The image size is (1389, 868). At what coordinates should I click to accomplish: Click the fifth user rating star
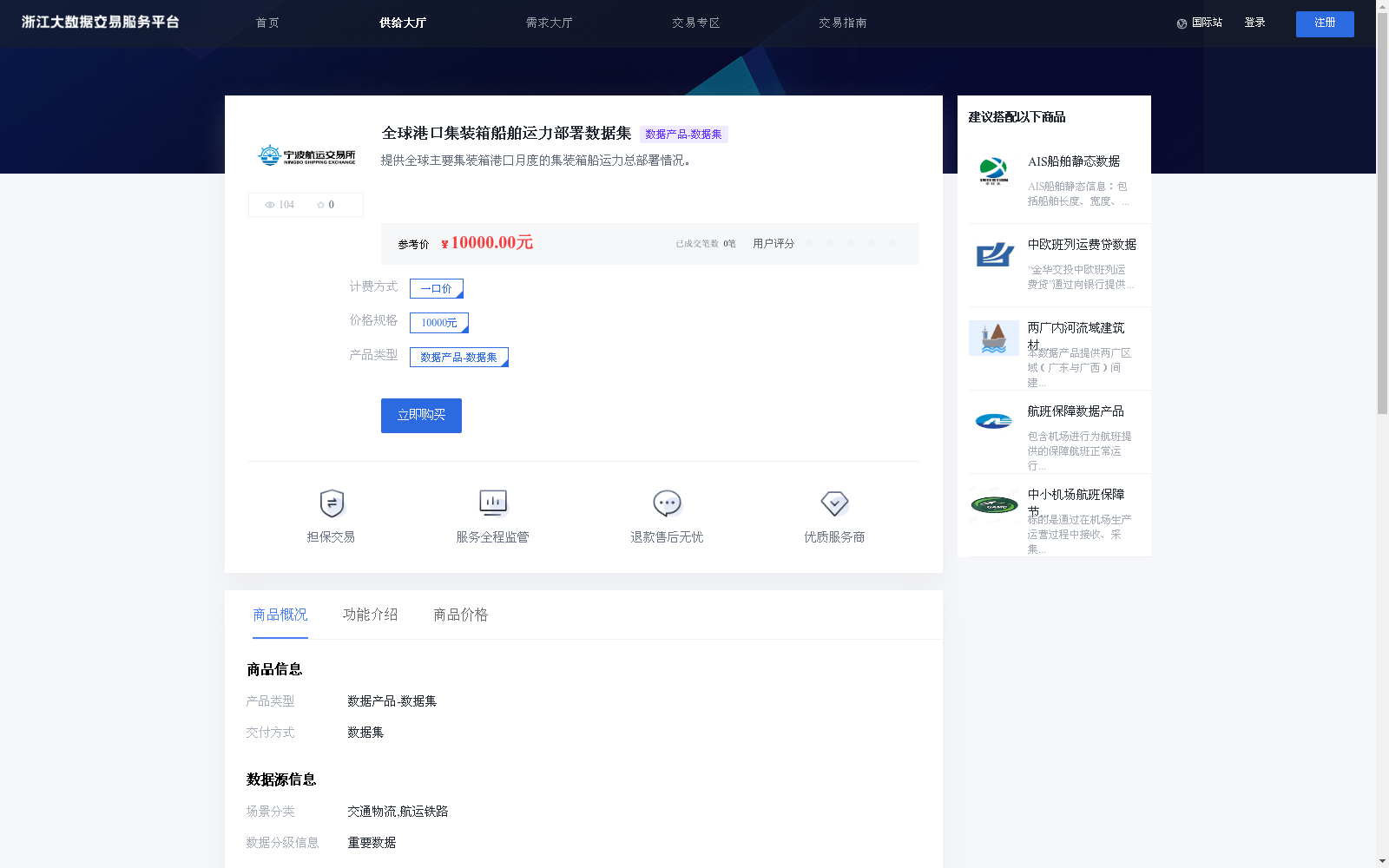(892, 243)
